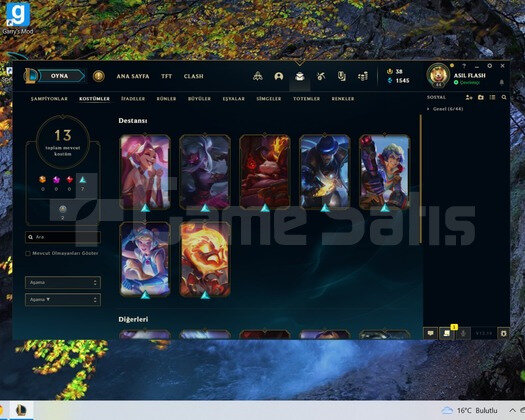
Task: Open the blue fedora skin card
Action: tap(325, 172)
